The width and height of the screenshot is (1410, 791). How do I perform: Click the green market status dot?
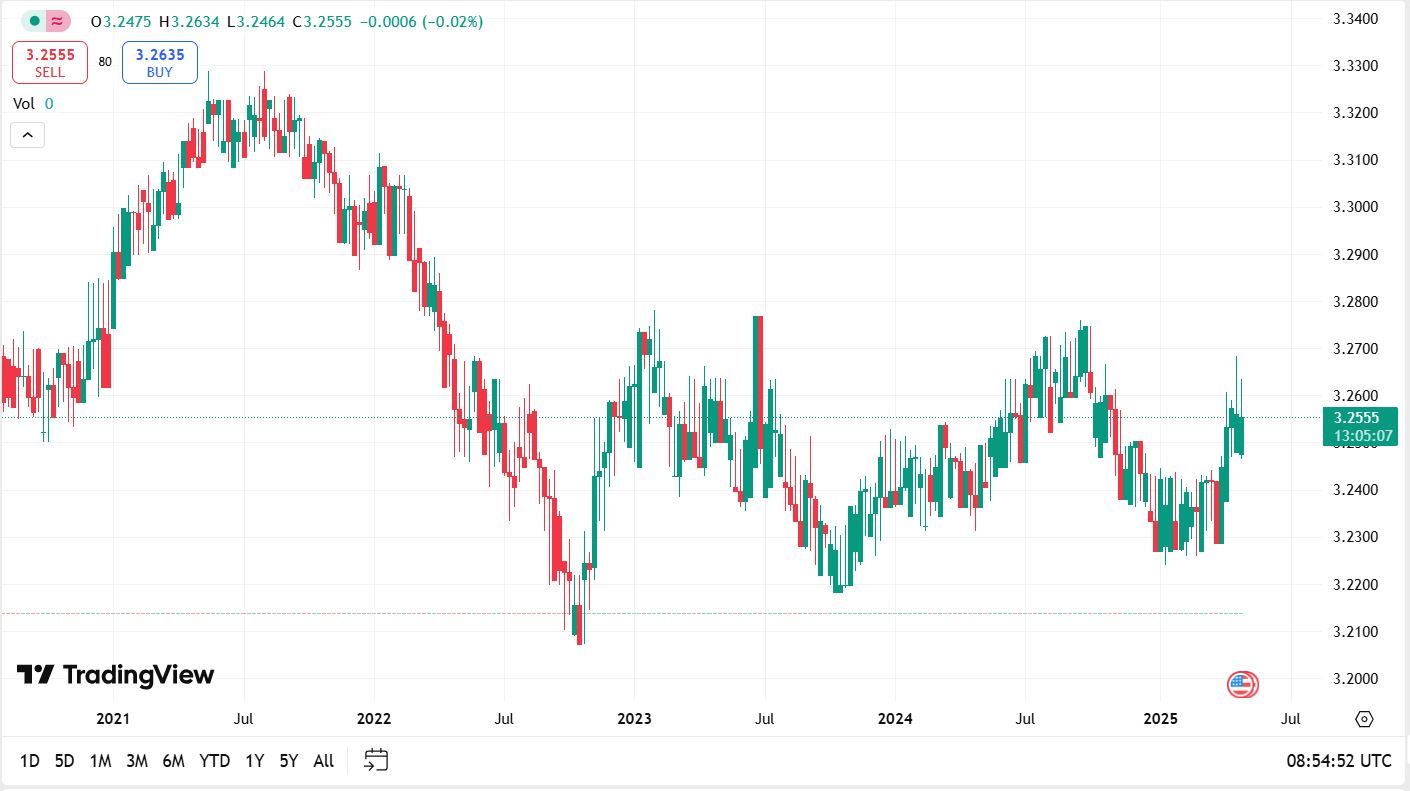34,21
